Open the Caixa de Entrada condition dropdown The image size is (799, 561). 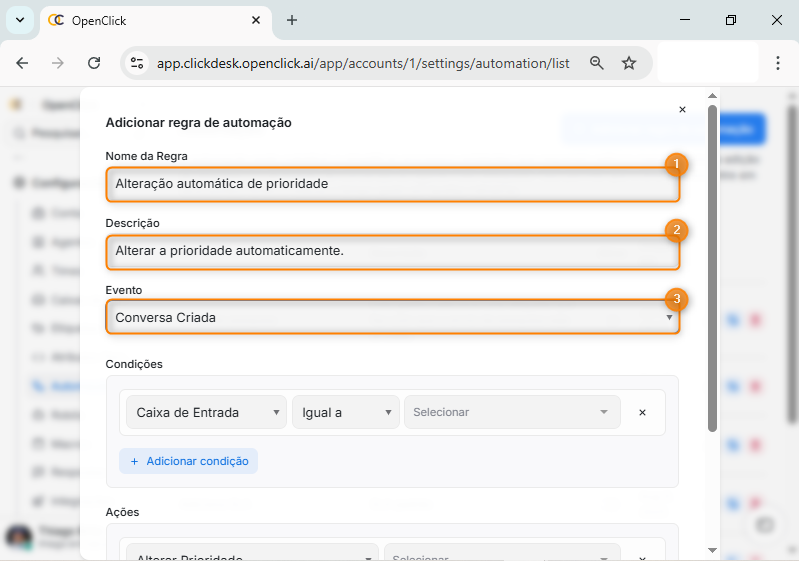point(206,412)
